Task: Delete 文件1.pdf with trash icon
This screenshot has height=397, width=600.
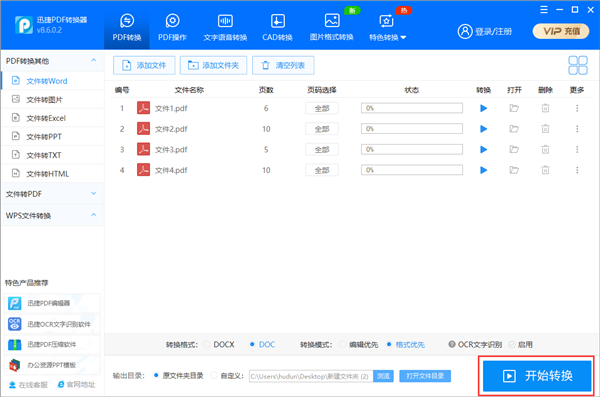Action: 545,108
